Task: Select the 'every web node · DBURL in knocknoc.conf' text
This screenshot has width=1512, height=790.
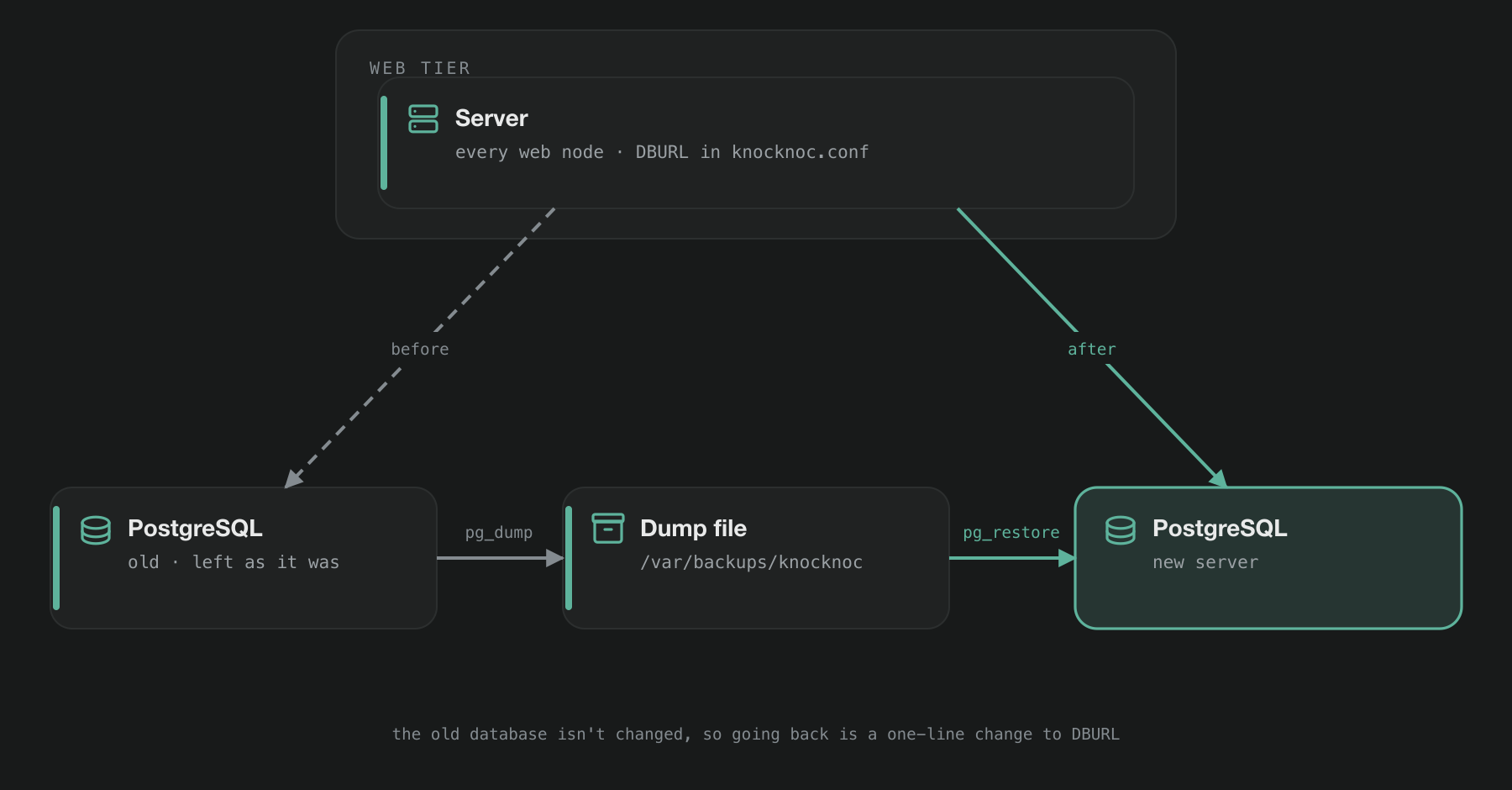Action: click(662, 152)
